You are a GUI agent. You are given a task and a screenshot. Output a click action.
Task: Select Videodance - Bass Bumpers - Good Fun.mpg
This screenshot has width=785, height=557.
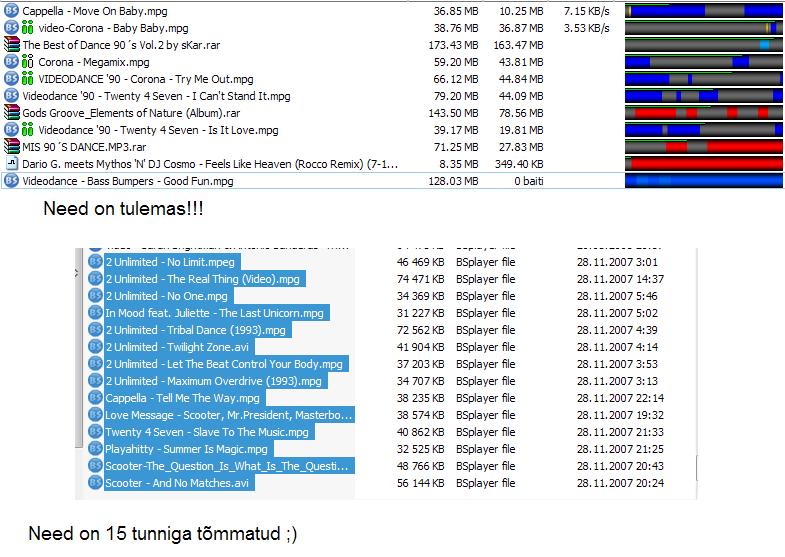pos(128,181)
